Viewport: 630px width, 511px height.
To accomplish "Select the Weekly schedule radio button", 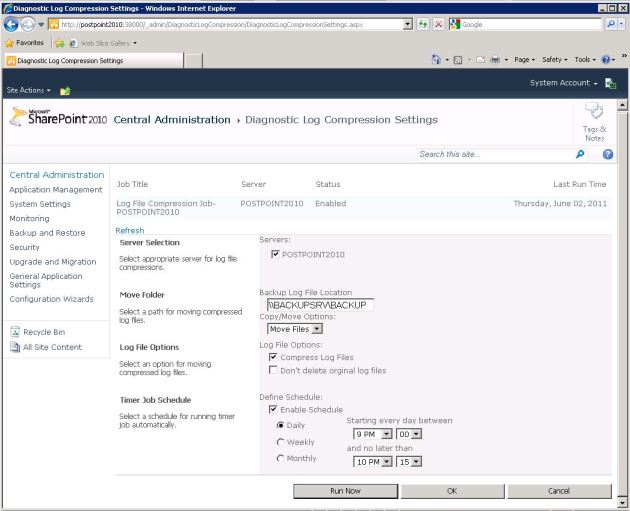I will pos(280,441).
